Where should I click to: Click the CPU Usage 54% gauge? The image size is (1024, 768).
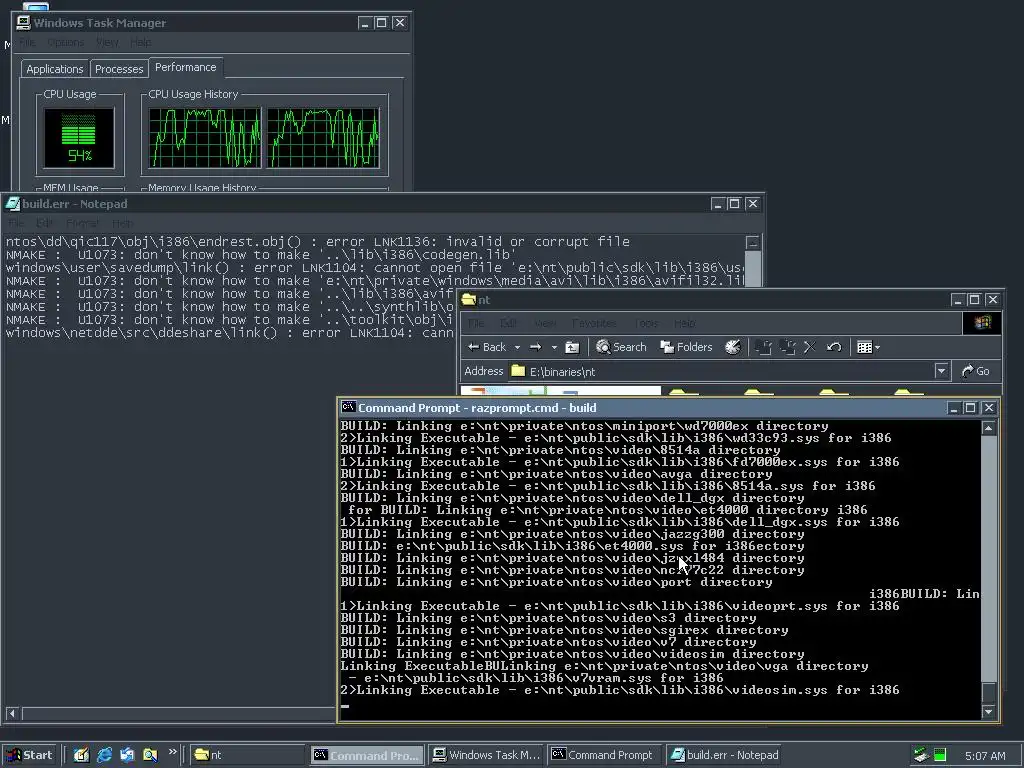pyautogui.click(x=79, y=138)
